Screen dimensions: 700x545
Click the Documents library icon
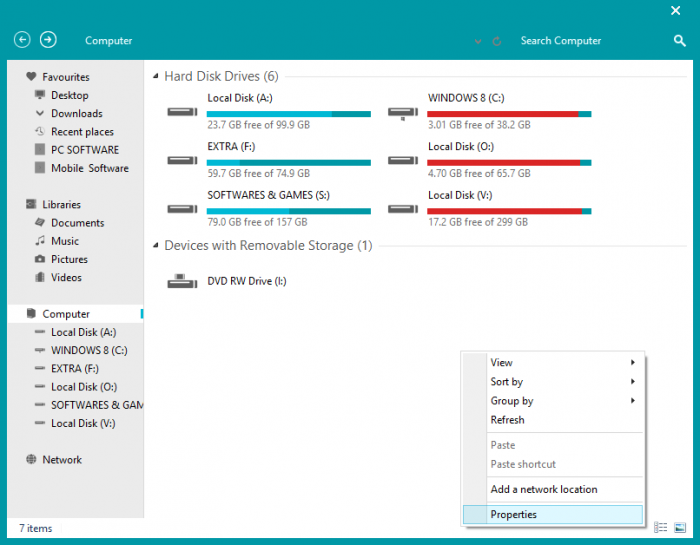click(x=40, y=222)
